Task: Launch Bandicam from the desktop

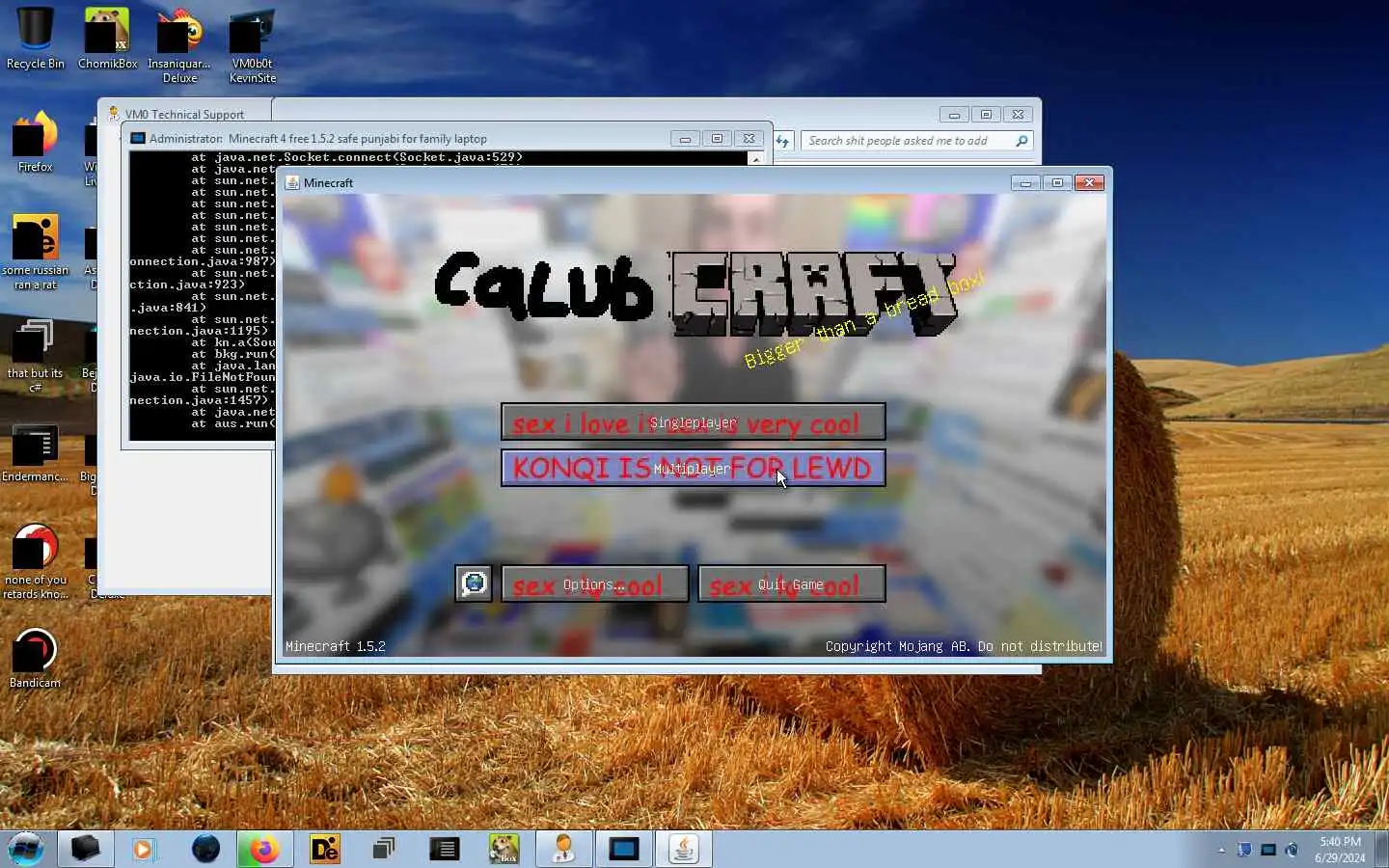Action: (x=35, y=659)
